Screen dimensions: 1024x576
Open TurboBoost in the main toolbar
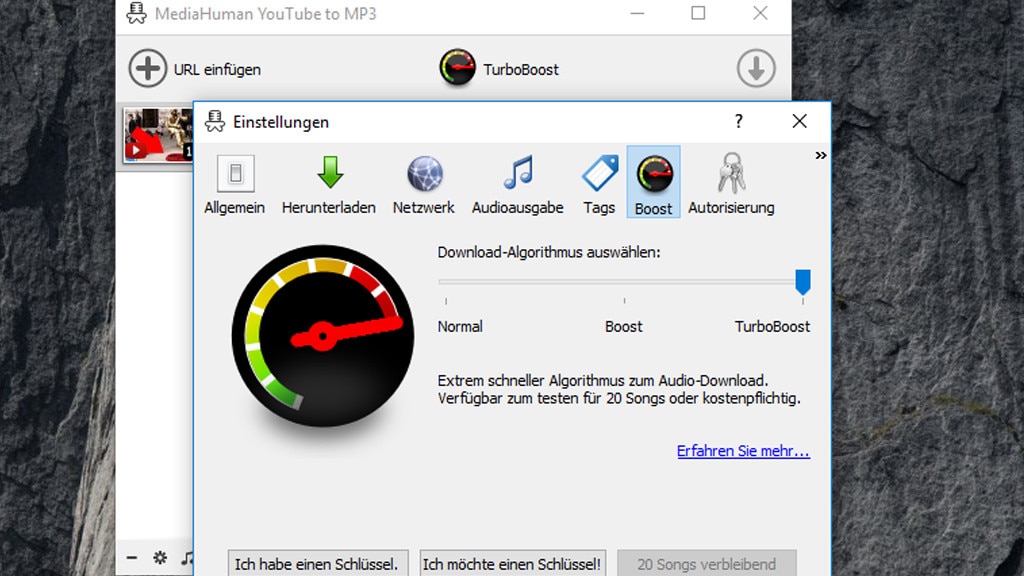click(x=499, y=68)
